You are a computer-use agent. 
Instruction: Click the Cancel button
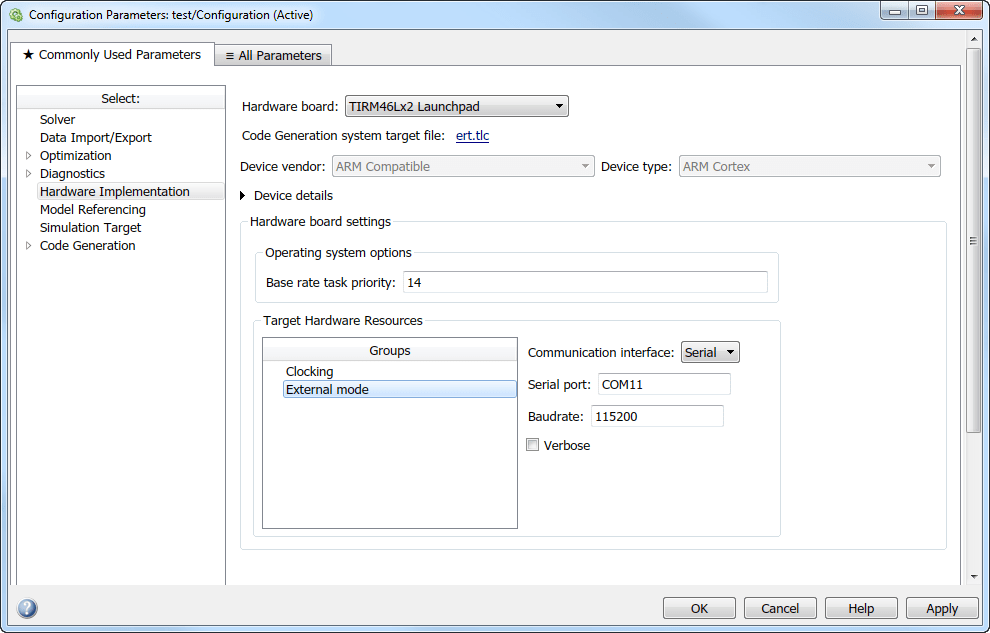779,607
